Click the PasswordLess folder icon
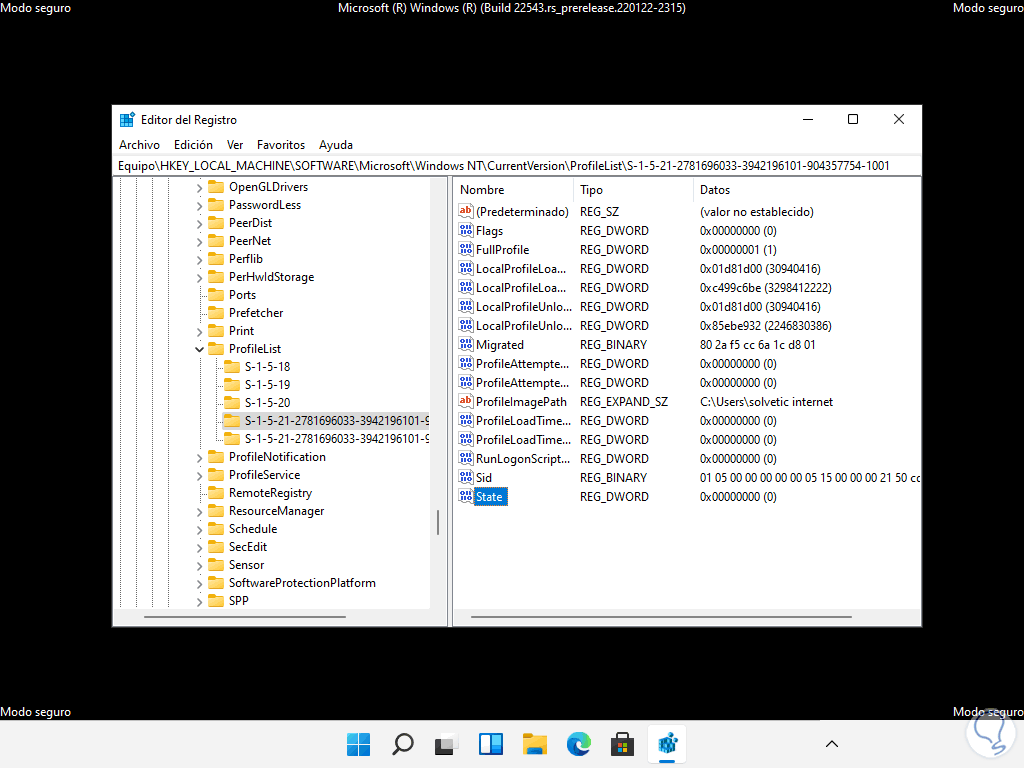This screenshot has height=768, width=1024. [x=216, y=204]
